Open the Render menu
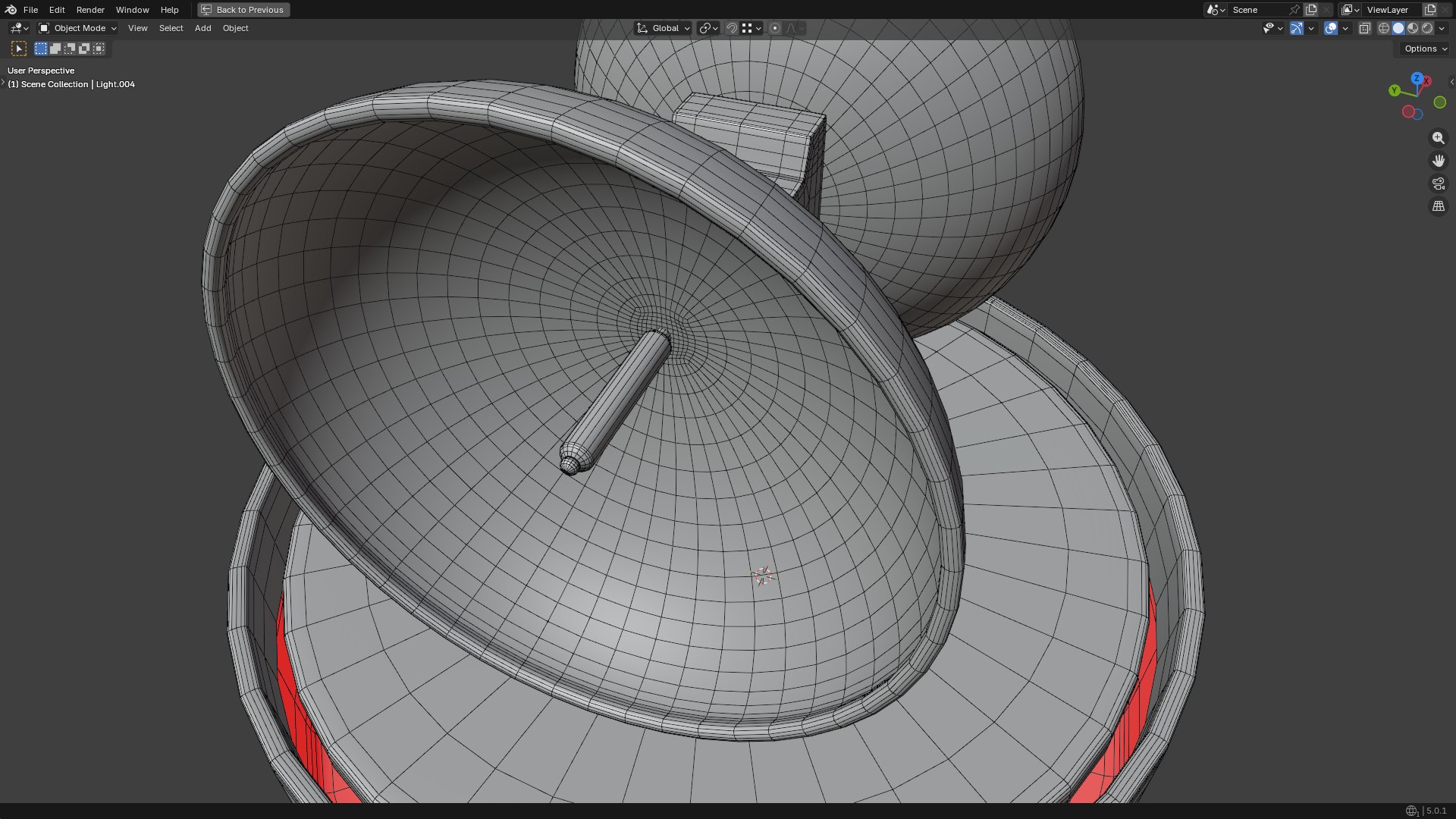The image size is (1456, 819). tap(90, 10)
